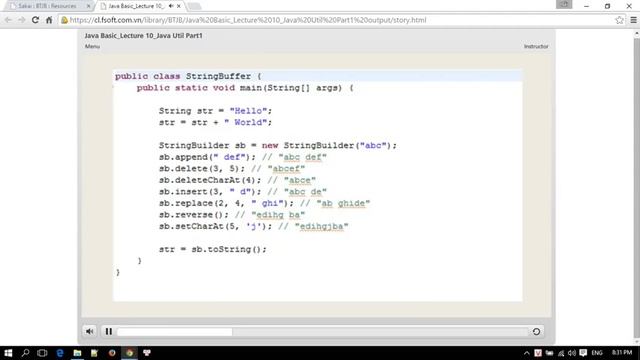Click the 'public class StringBuffer {' code line

point(188,76)
